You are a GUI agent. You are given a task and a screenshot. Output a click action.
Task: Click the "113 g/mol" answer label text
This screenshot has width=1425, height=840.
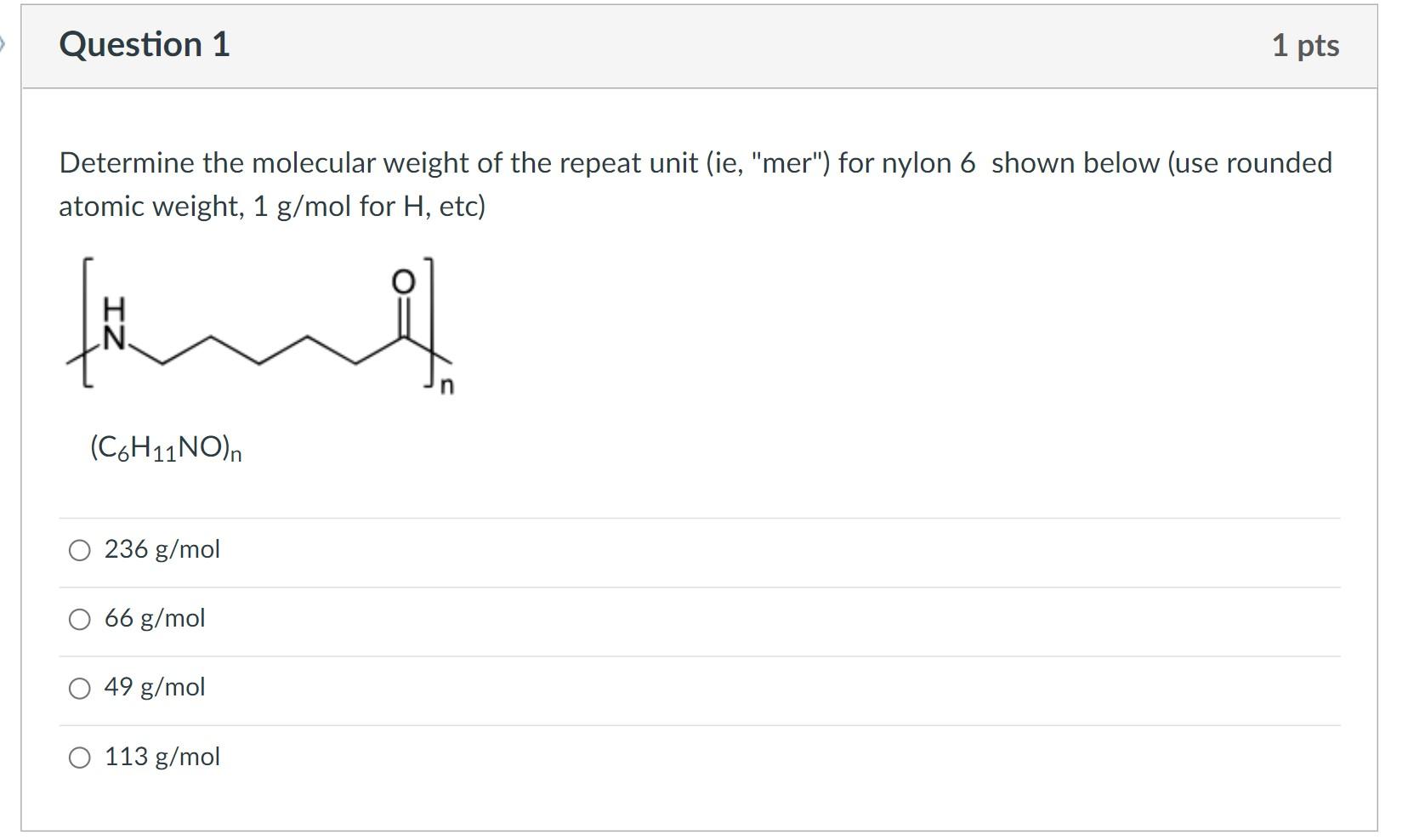(162, 757)
